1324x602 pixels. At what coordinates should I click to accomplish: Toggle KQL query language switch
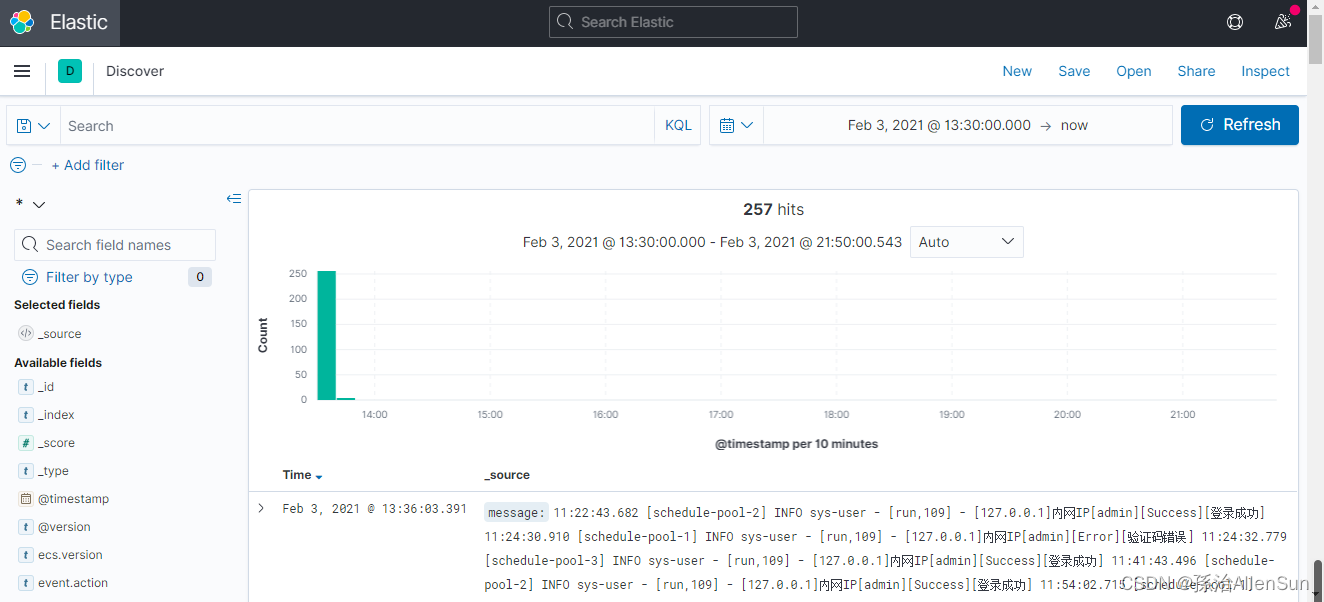coord(679,126)
